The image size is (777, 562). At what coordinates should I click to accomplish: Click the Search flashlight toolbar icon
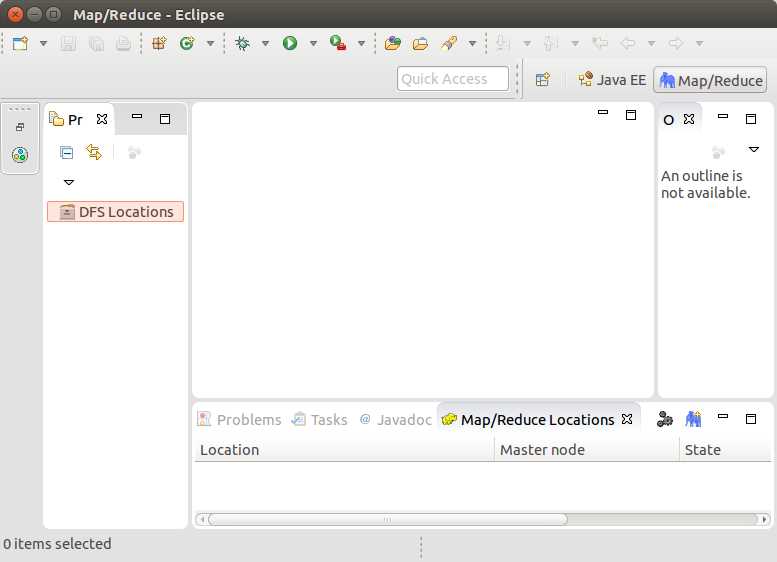[449, 44]
